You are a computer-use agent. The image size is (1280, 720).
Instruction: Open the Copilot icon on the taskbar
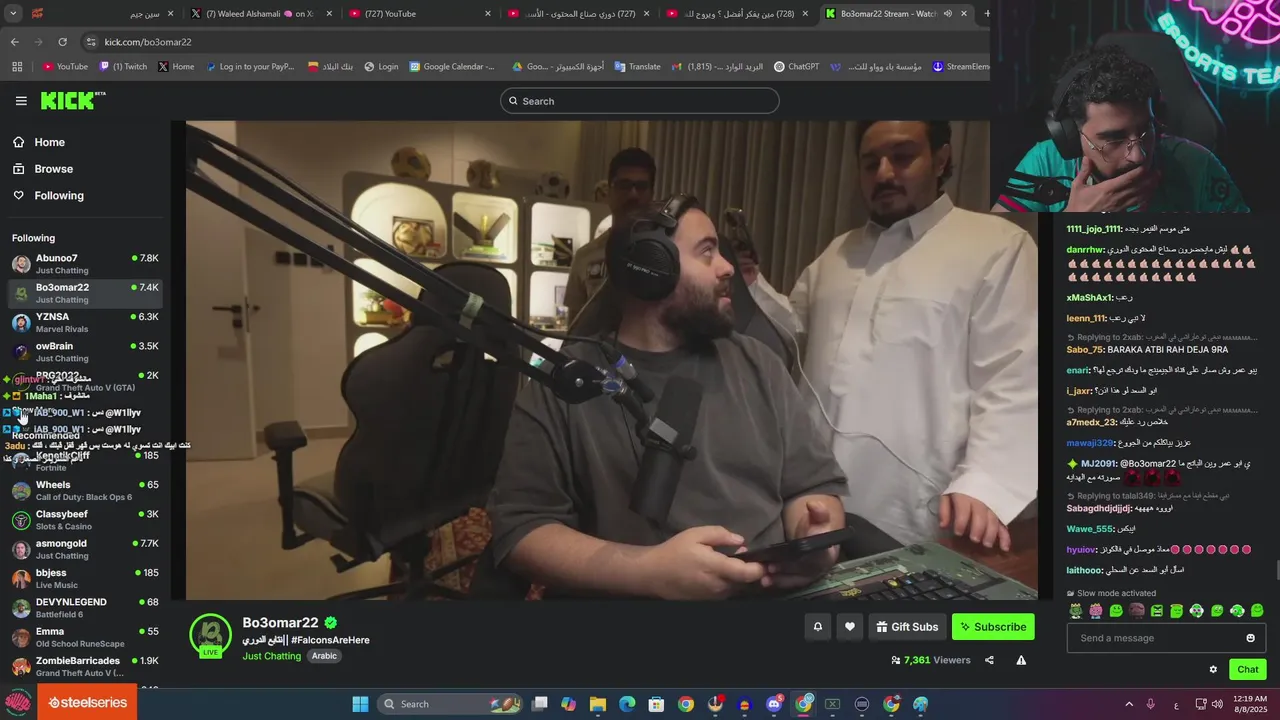coord(568,704)
